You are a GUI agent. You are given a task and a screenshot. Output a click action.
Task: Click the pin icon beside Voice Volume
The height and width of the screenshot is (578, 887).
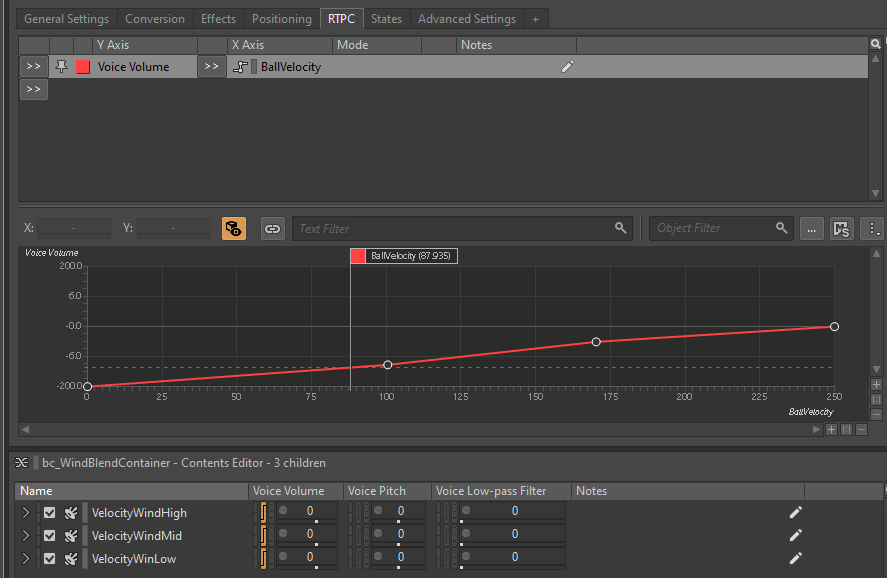[x=62, y=67]
